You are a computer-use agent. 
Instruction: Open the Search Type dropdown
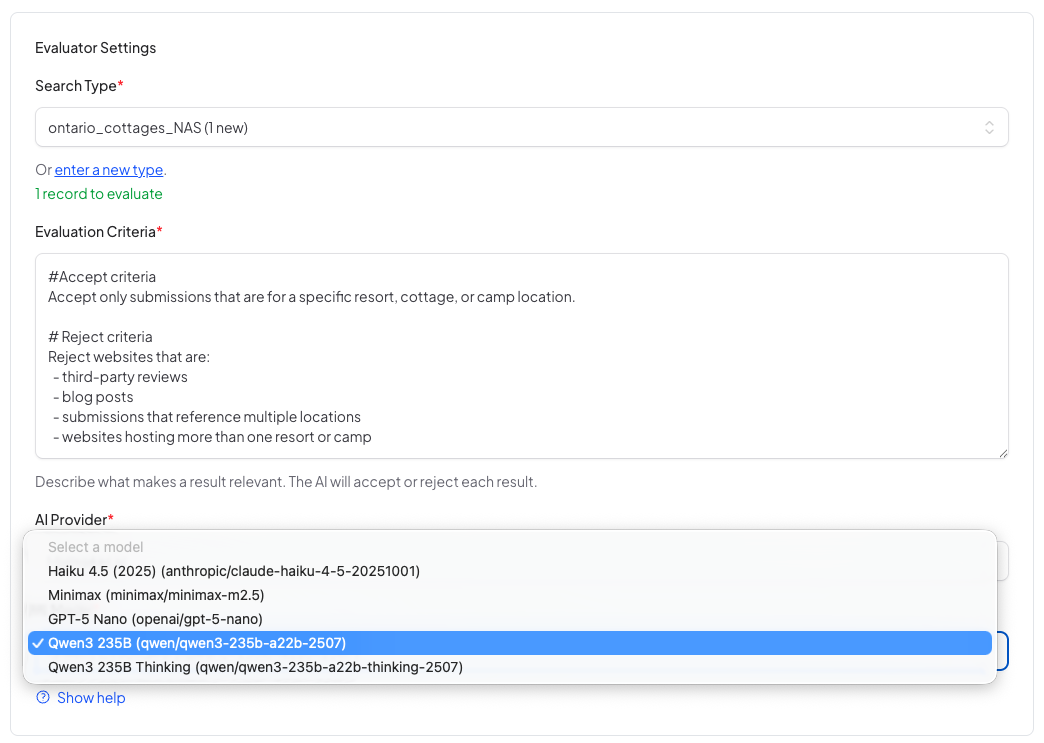pos(521,127)
